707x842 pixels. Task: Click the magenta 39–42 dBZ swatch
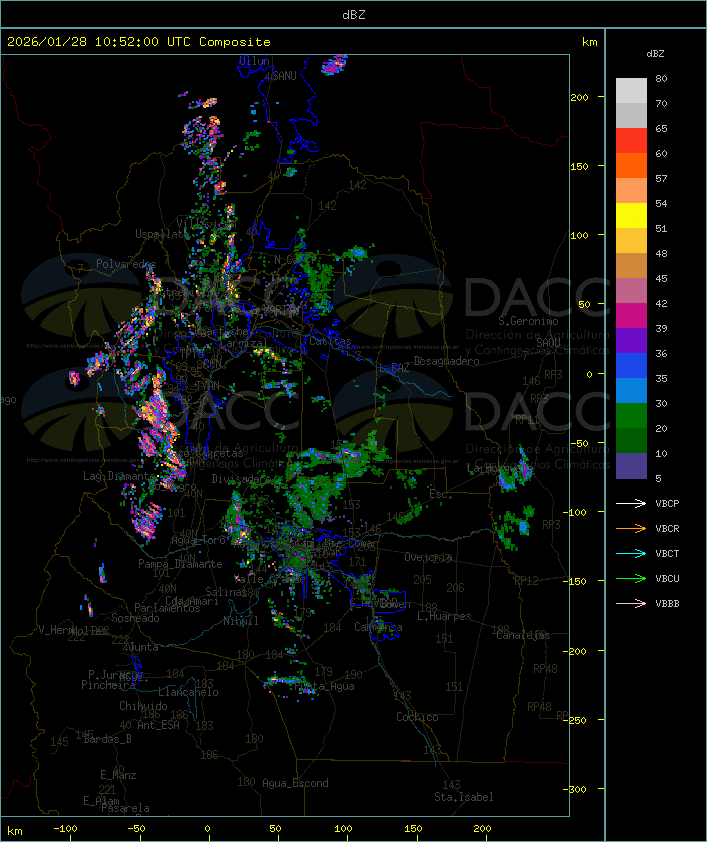click(x=631, y=316)
